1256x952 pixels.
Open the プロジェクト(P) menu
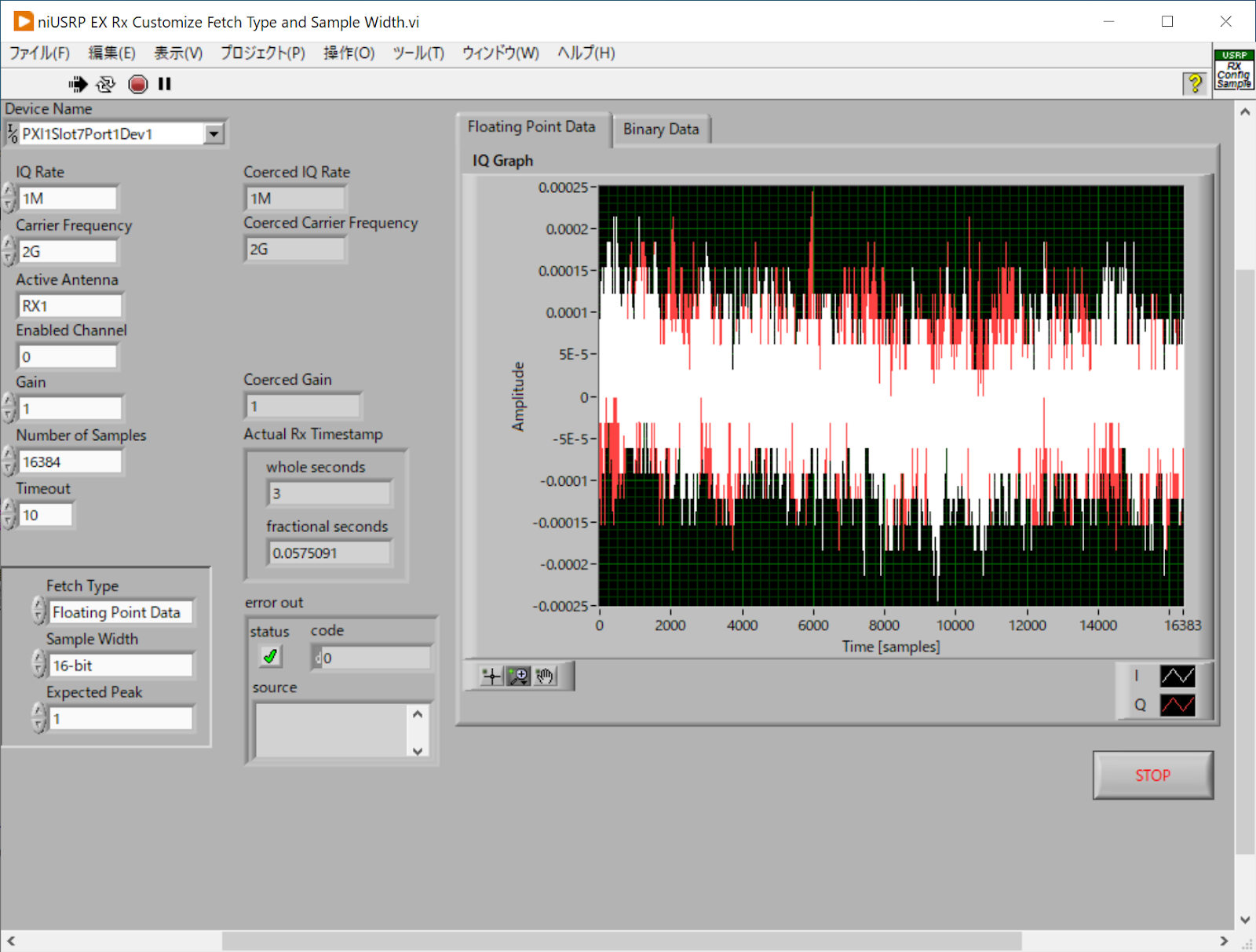click(262, 53)
